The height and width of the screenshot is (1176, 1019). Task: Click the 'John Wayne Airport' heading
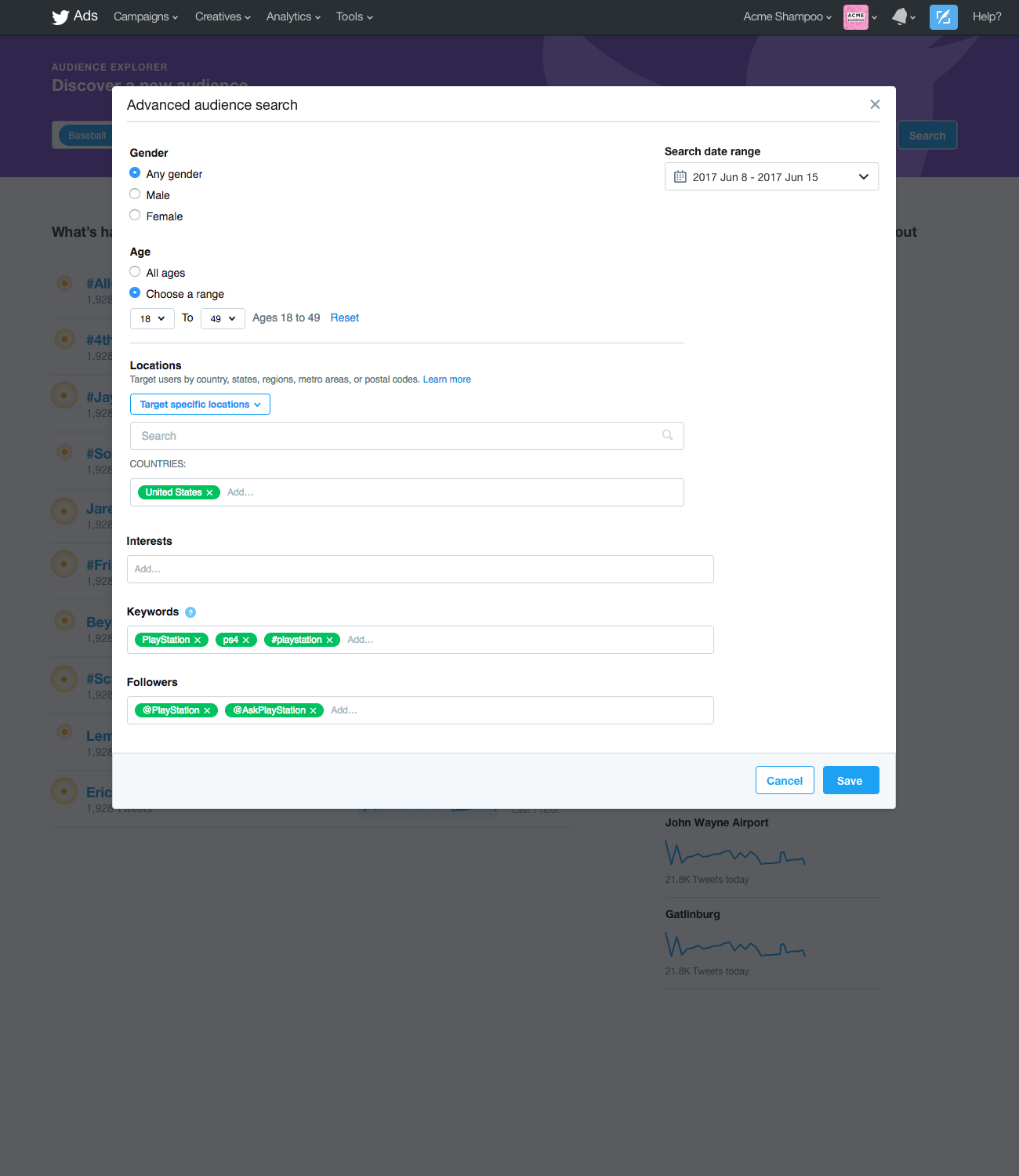click(716, 822)
